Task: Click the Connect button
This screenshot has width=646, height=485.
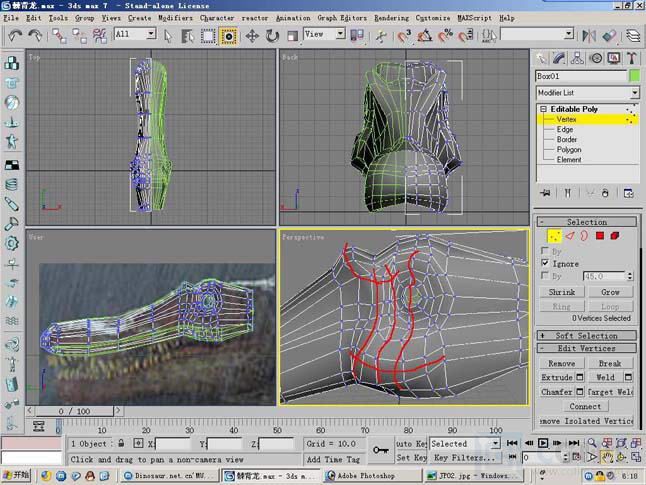Action: tap(585, 406)
